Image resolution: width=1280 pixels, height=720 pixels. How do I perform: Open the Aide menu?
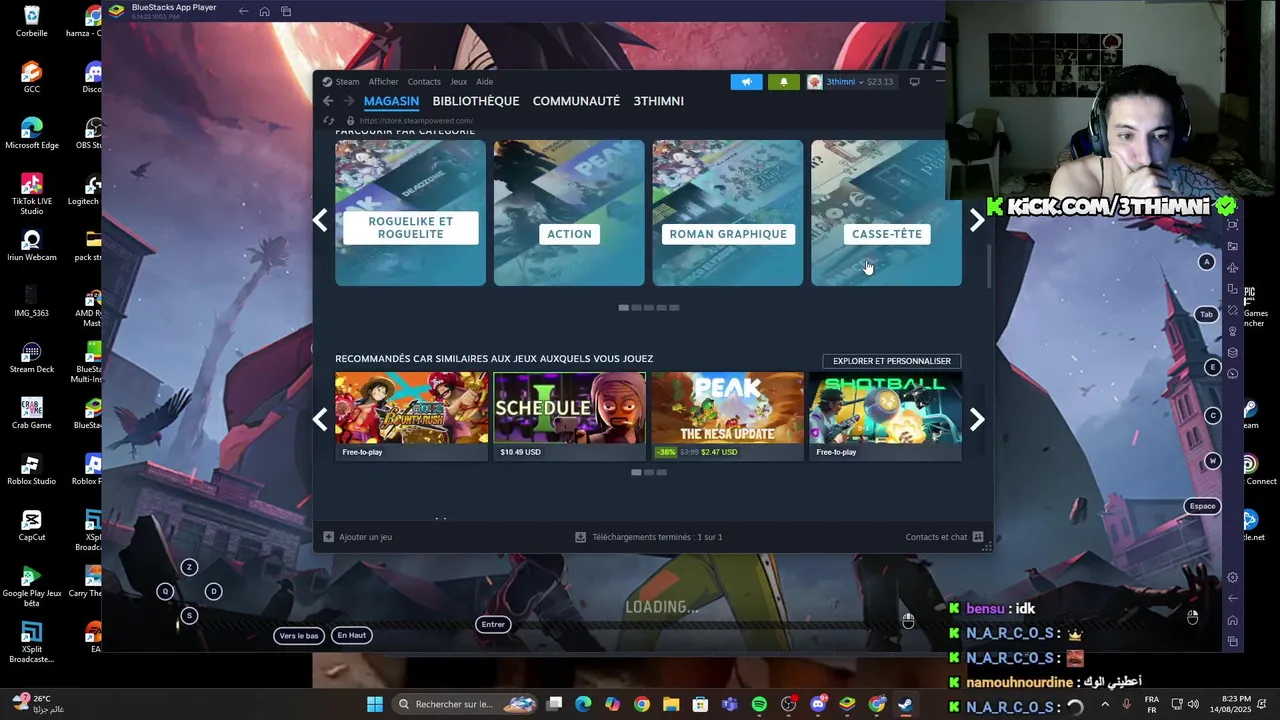point(485,82)
